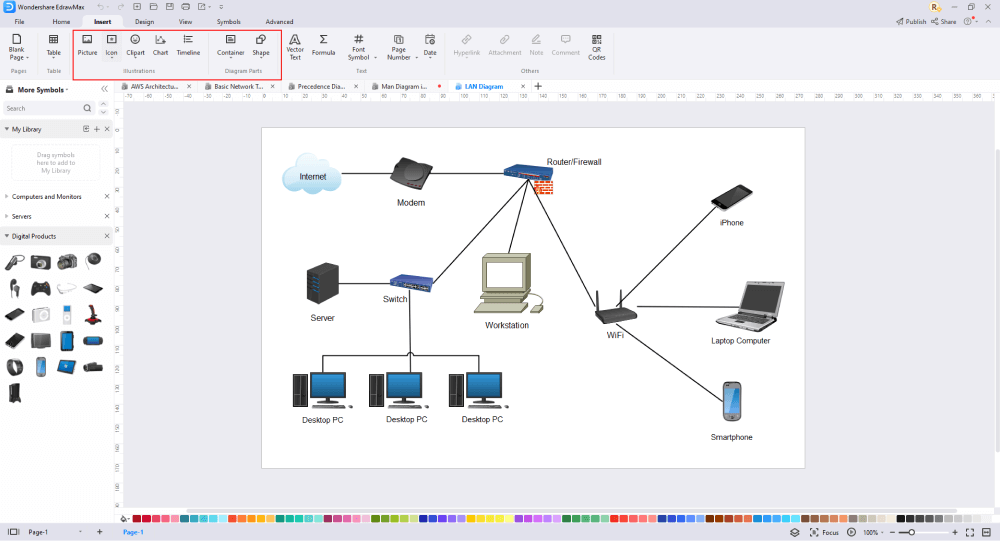Click the Publish button
Screen dimensions: 1000x541
(x=911, y=22)
